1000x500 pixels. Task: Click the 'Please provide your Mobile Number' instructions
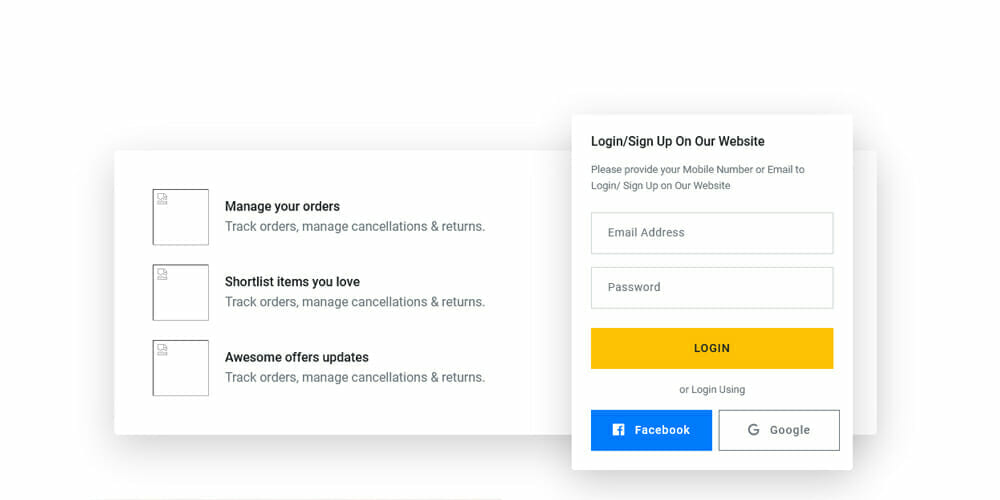click(x=698, y=178)
